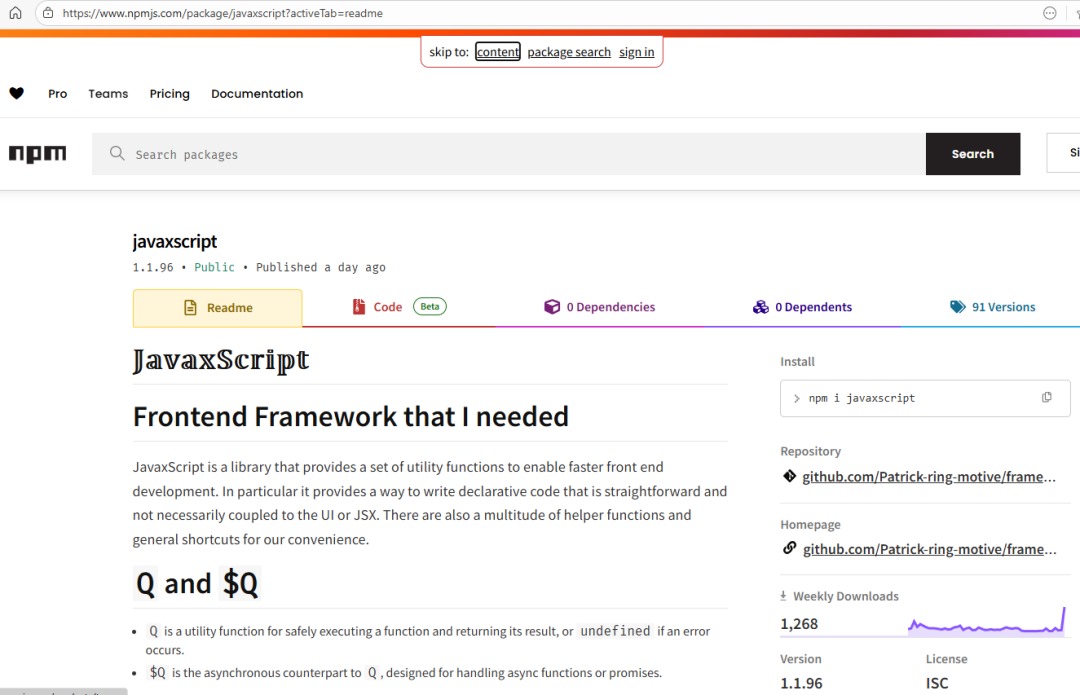Click the weekly downloads arrow icon
Image resolution: width=1080 pixels, height=695 pixels.
click(x=783, y=596)
